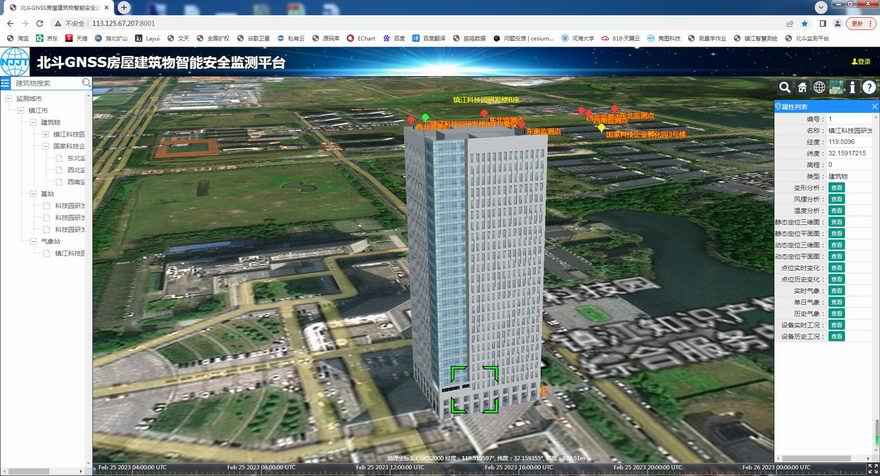Viewport: 880px width, 476px height.
Task: Click timeline at Feb 25 2023 12:00:00 UTC
Action: click(389, 467)
